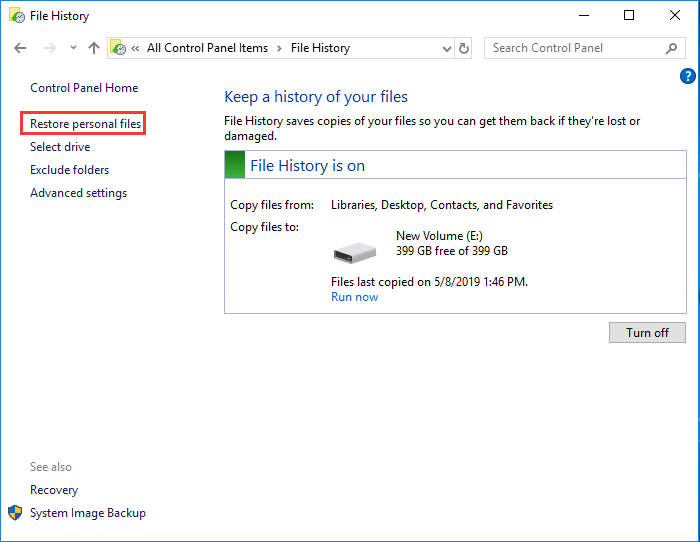The image size is (700, 542).
Task: Open Help with the question mark icon
Action: click(688, 76)
